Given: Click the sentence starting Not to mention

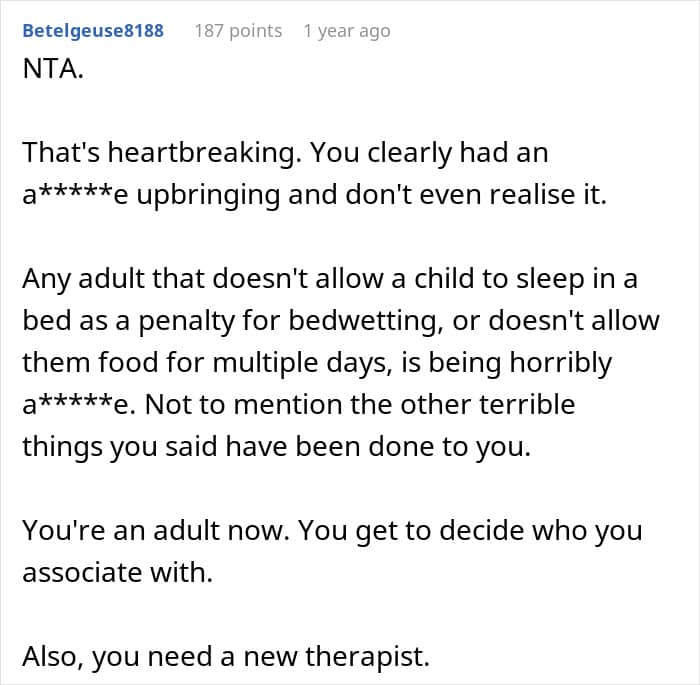Looking at the screenshot, I should click(x=360, y=404).
